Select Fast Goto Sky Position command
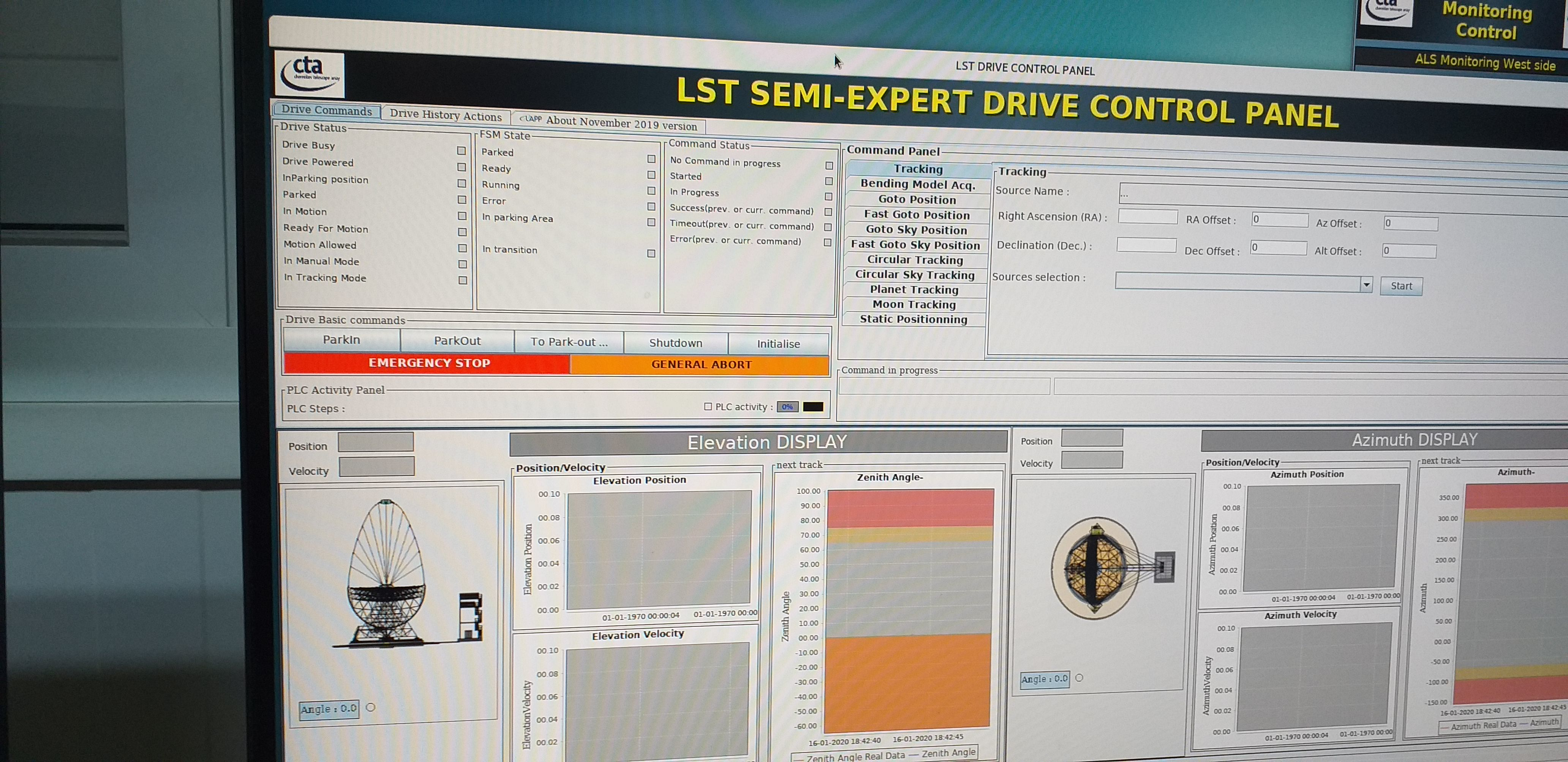The width and height of the screenshot is (1568, 762). (x=915, y=245)
